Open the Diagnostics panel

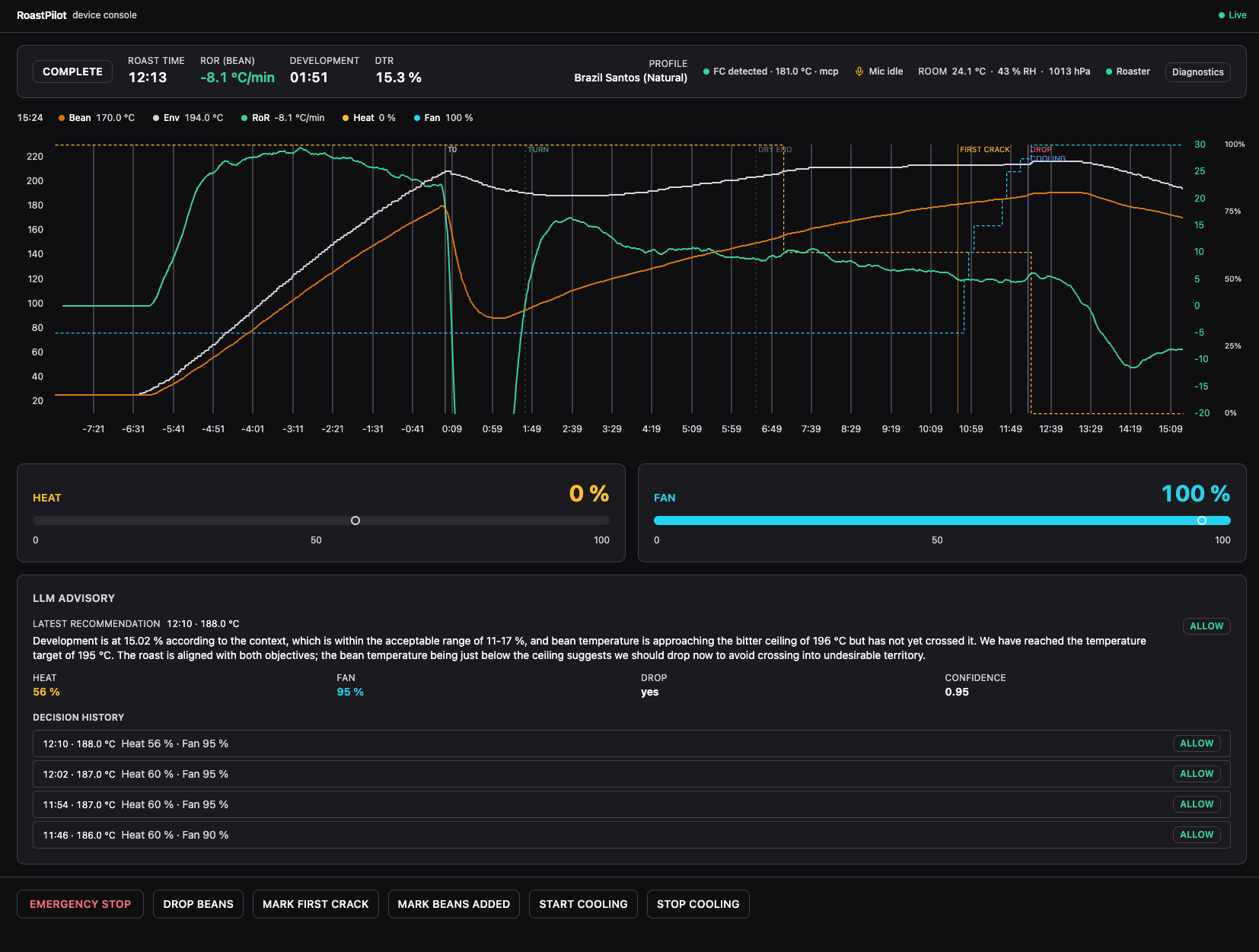pos(1198,72)
